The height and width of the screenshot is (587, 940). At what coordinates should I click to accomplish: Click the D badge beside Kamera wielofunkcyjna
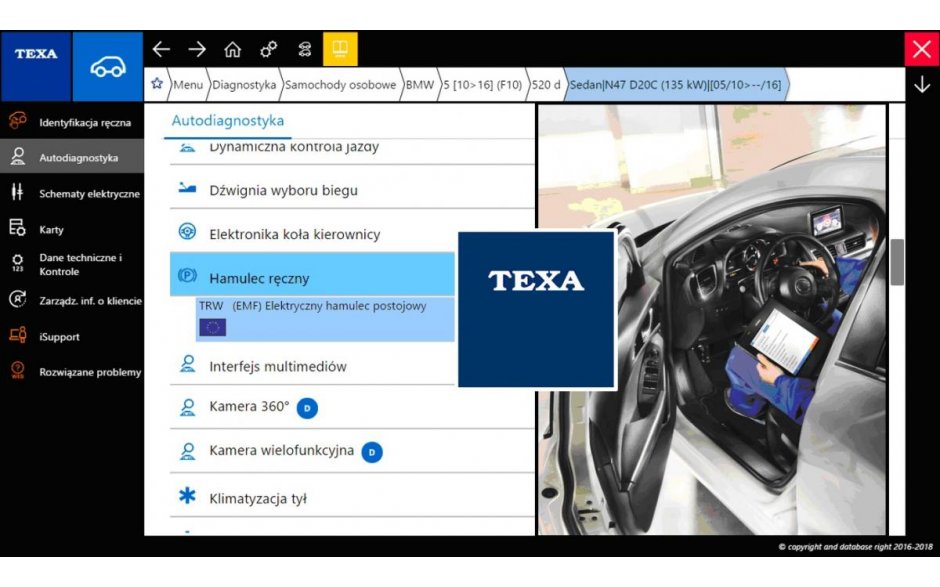(372, 452)
